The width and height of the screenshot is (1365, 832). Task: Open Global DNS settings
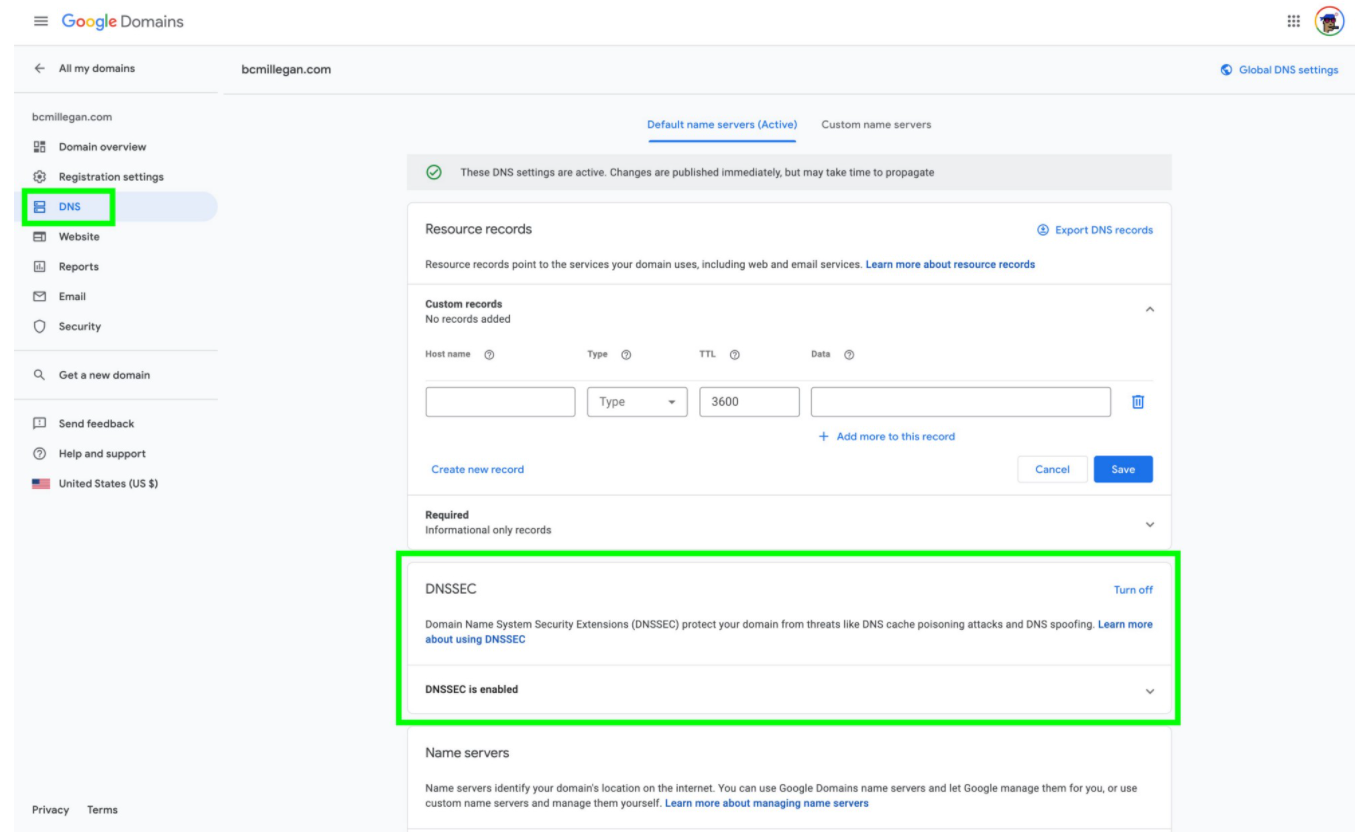1288,70
